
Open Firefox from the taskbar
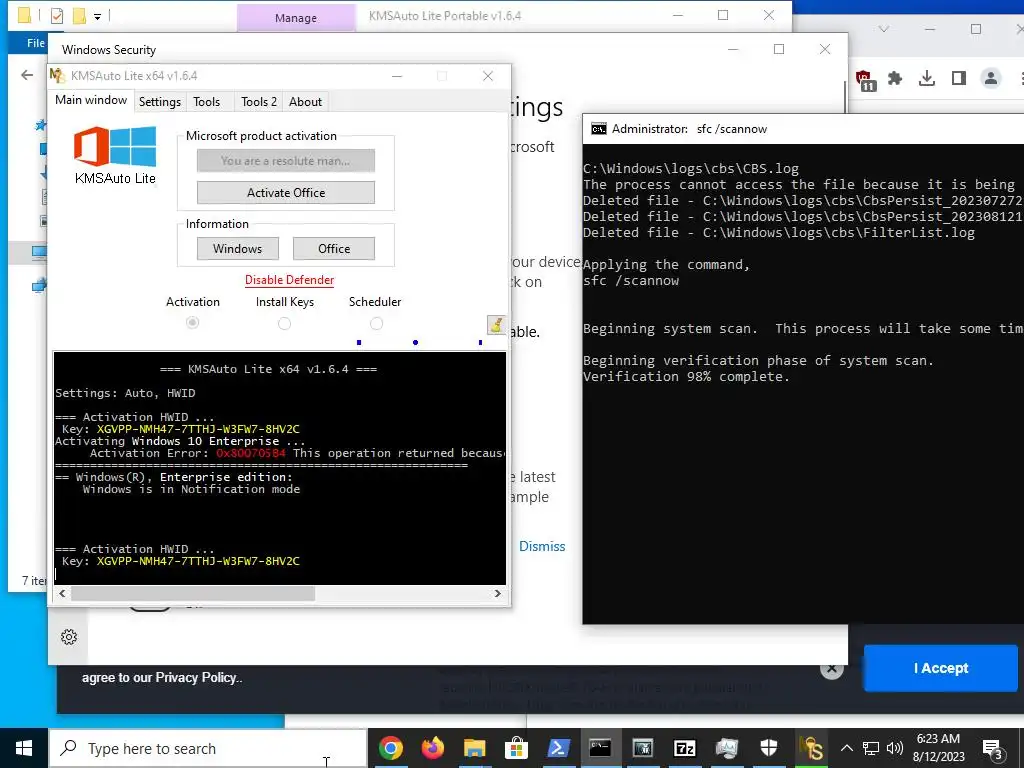[x=432, y=748]
